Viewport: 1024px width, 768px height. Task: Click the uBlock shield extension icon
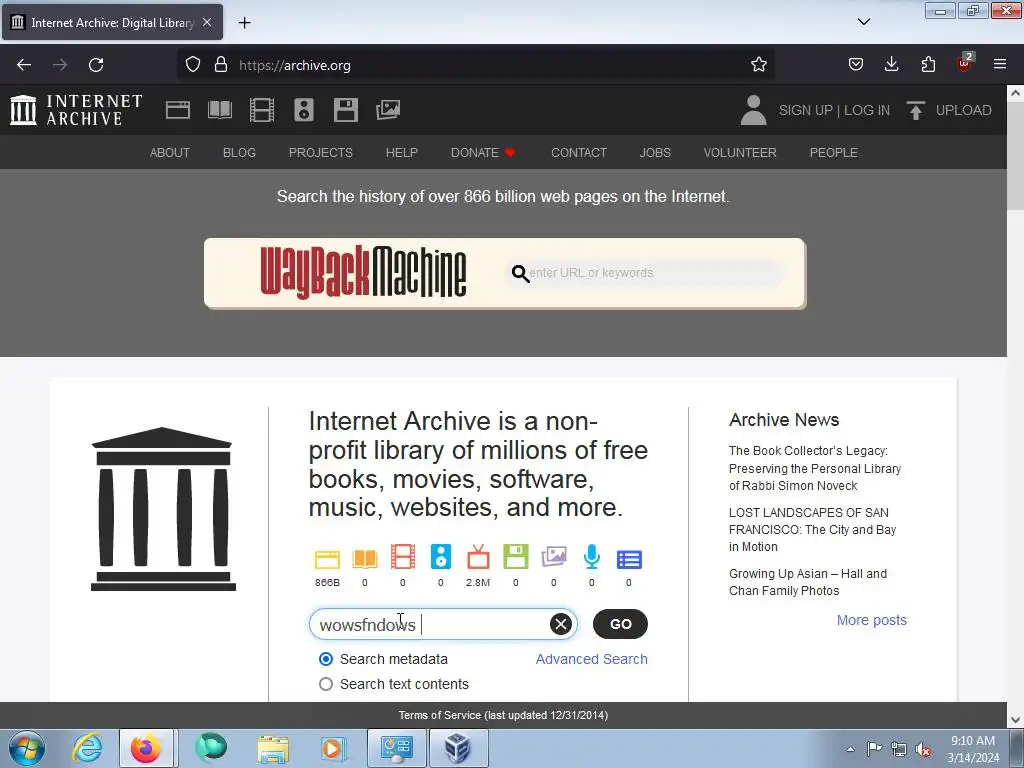tap(965, 63)
